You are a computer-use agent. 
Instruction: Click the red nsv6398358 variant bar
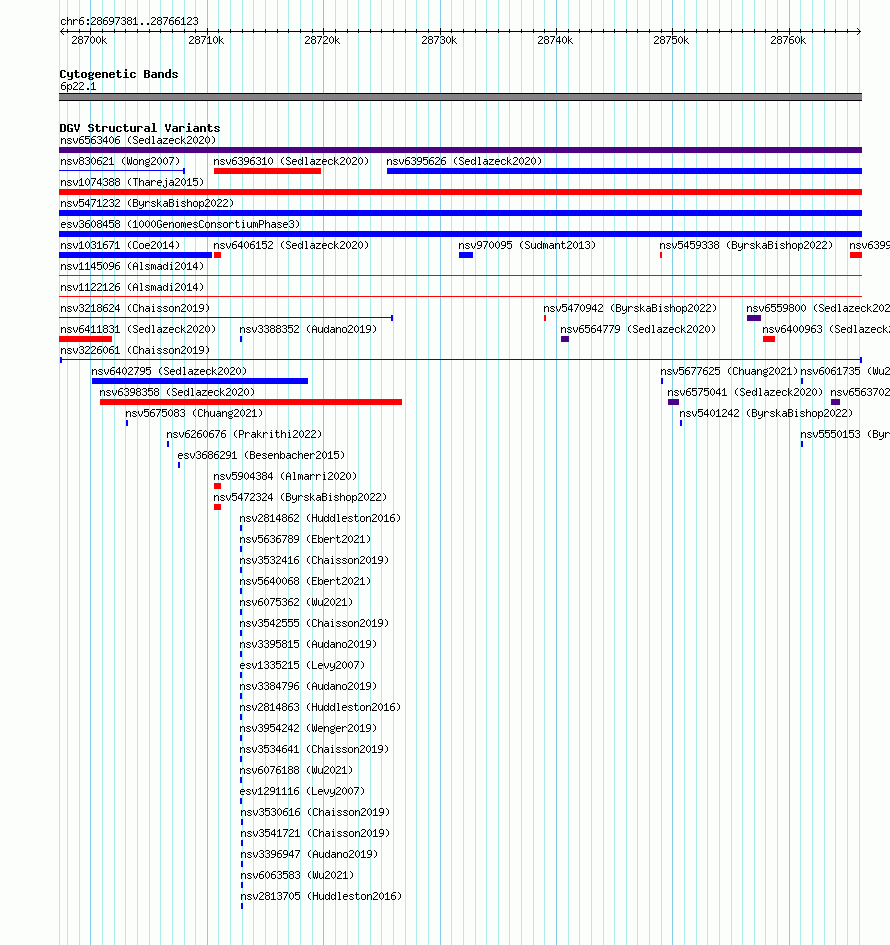(251, 402)
